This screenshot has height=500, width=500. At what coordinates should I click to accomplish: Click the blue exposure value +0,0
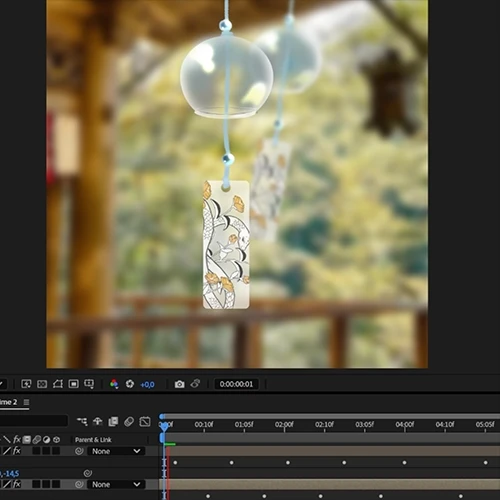click(147, 385)
